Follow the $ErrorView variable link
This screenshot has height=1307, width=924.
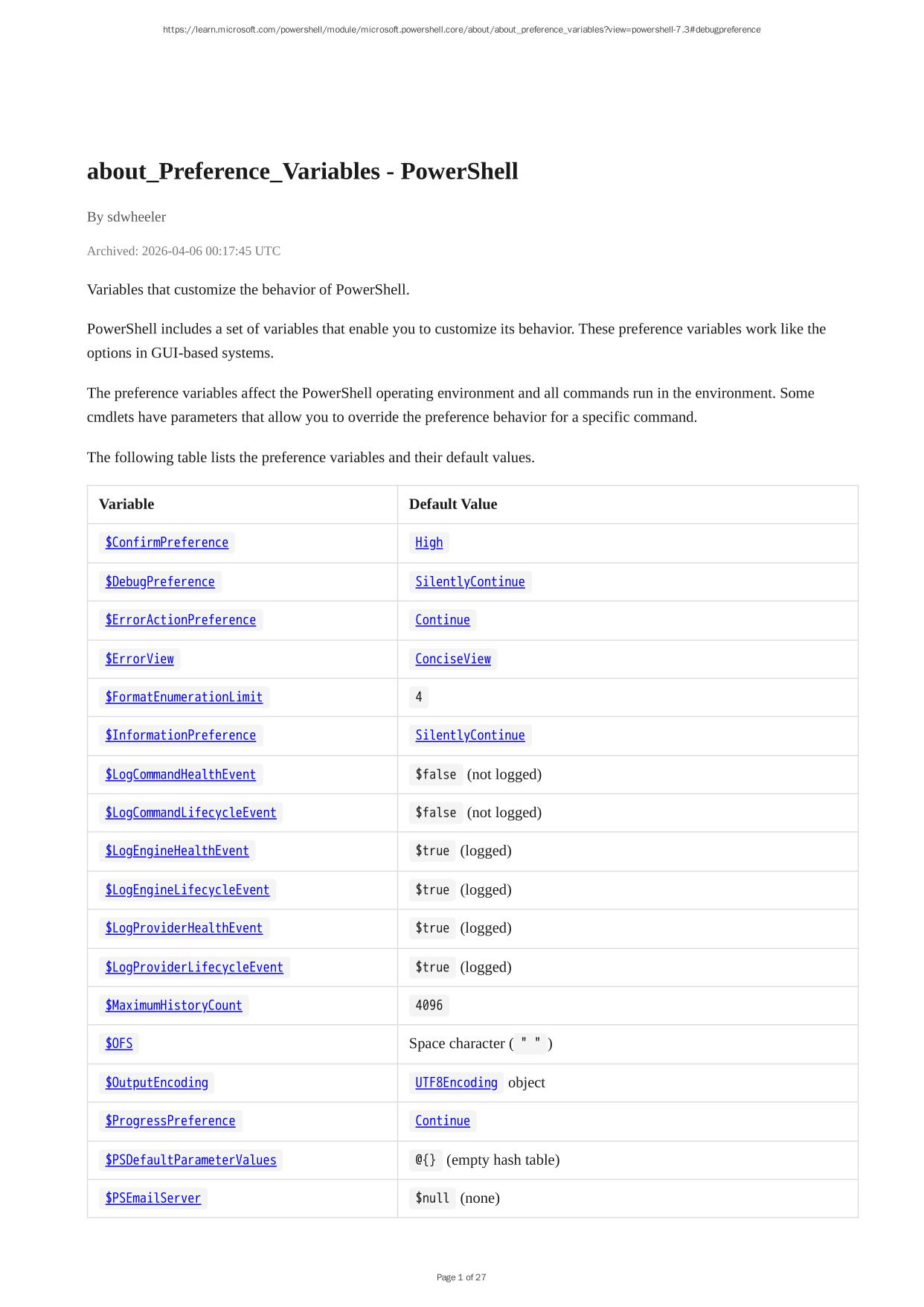point(139,659)
